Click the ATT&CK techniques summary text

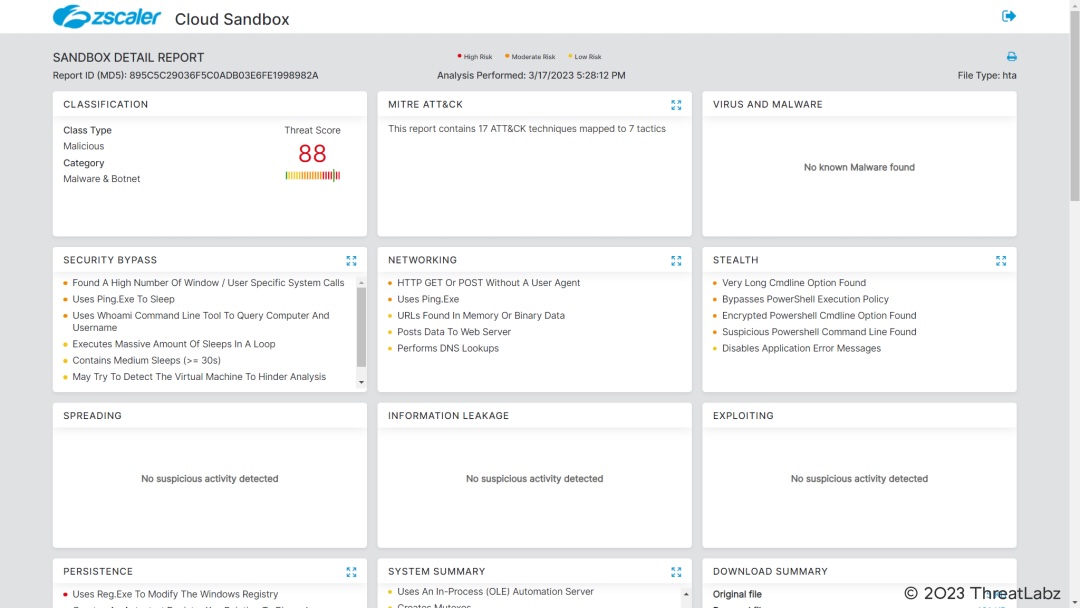pos(526,129)
